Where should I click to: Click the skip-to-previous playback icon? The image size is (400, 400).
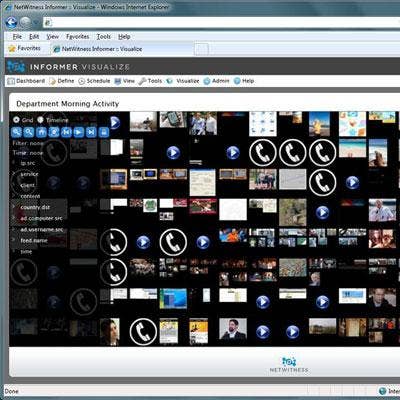[66, 132]
